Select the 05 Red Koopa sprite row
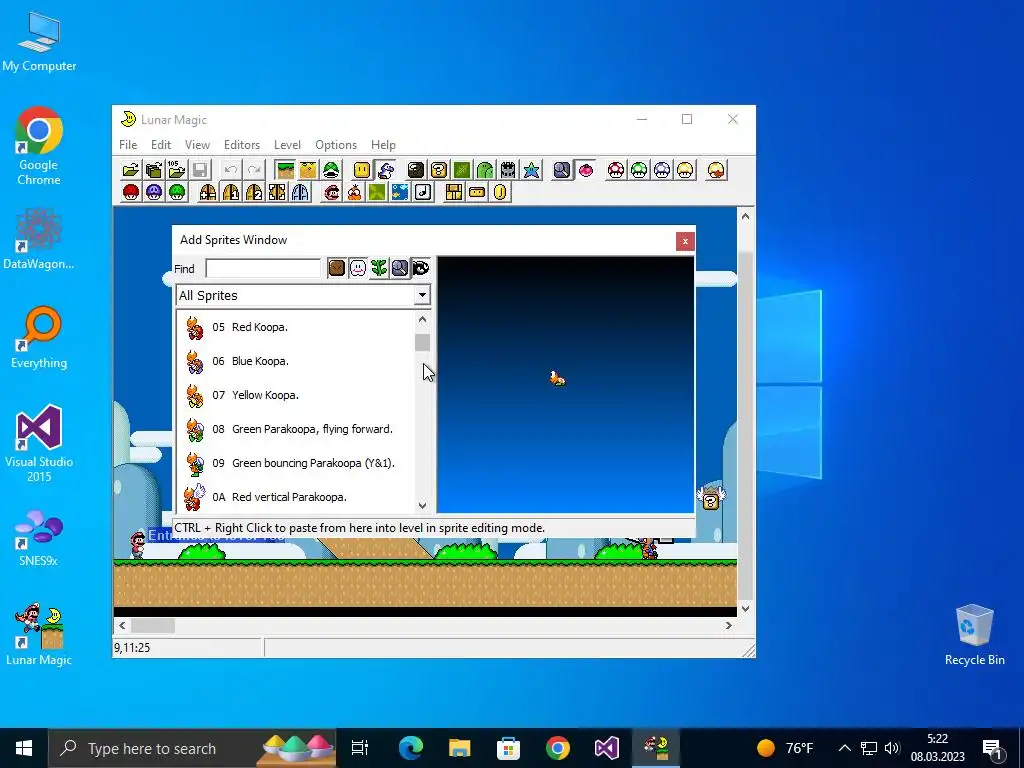 point(296,327)
